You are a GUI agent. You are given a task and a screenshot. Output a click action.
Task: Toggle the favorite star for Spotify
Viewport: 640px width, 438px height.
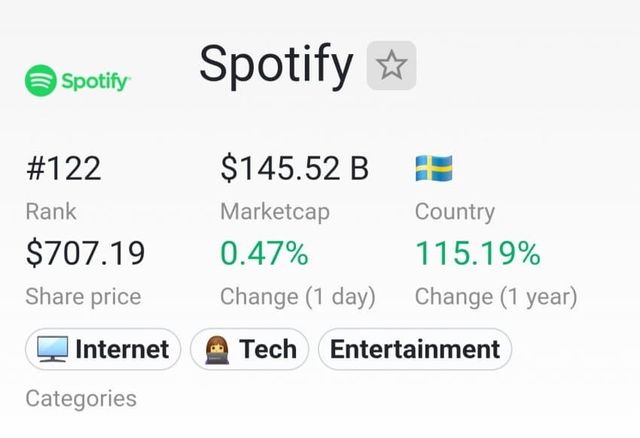tap(391, 66)
